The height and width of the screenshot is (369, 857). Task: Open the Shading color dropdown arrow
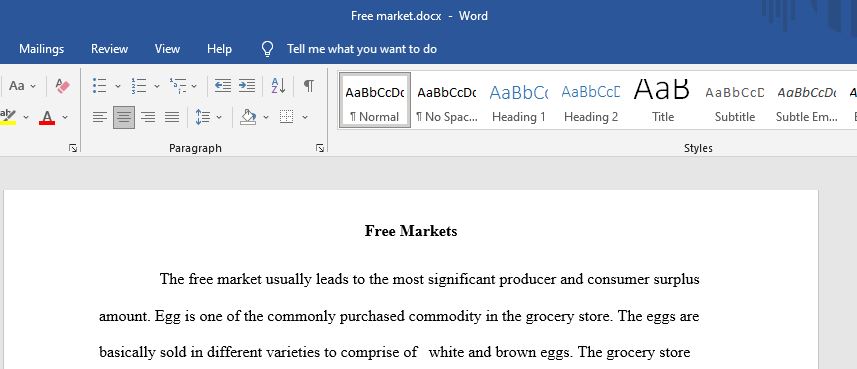pos(266,117)
